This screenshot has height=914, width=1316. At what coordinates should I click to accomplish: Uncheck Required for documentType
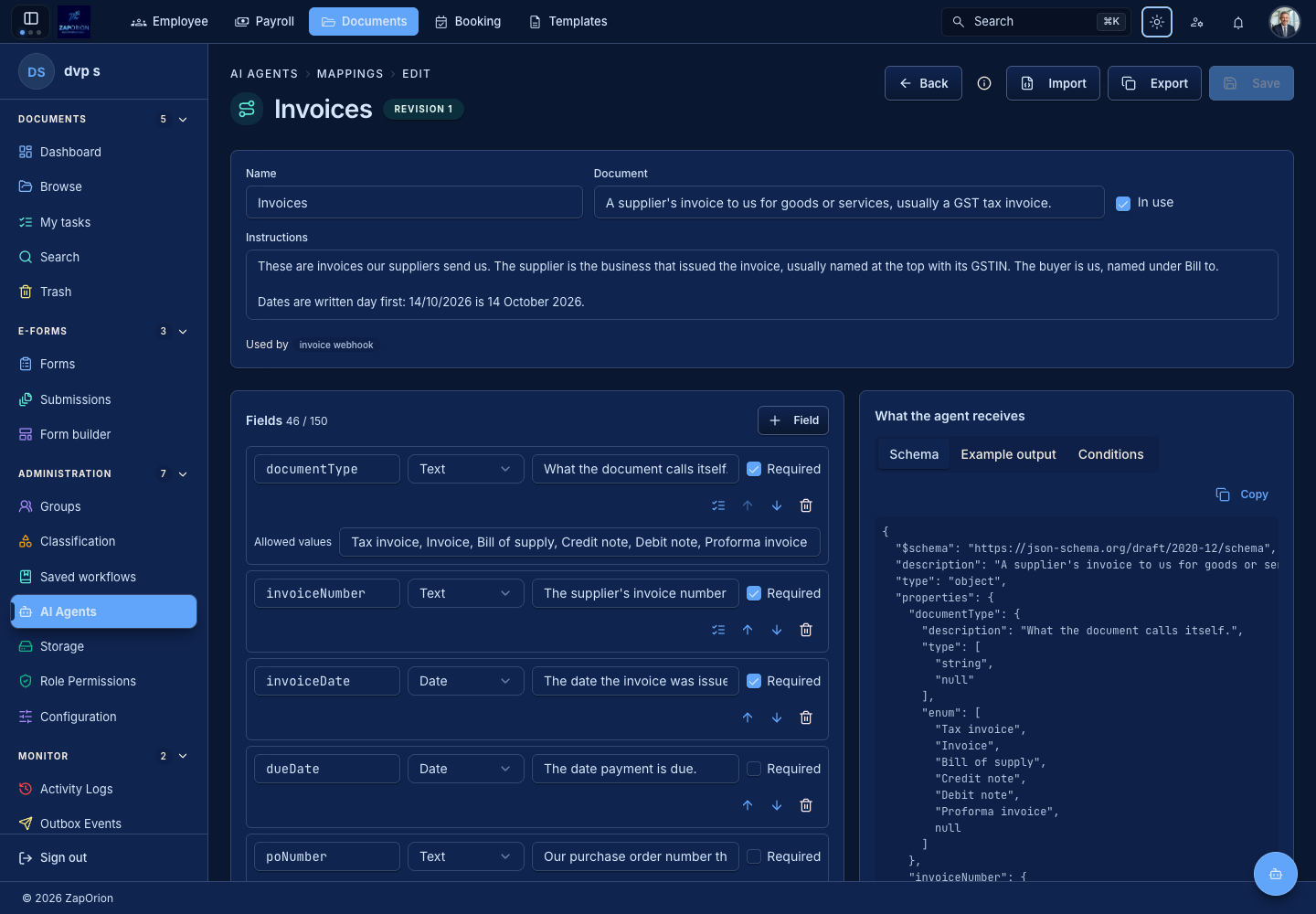(754, 469)
